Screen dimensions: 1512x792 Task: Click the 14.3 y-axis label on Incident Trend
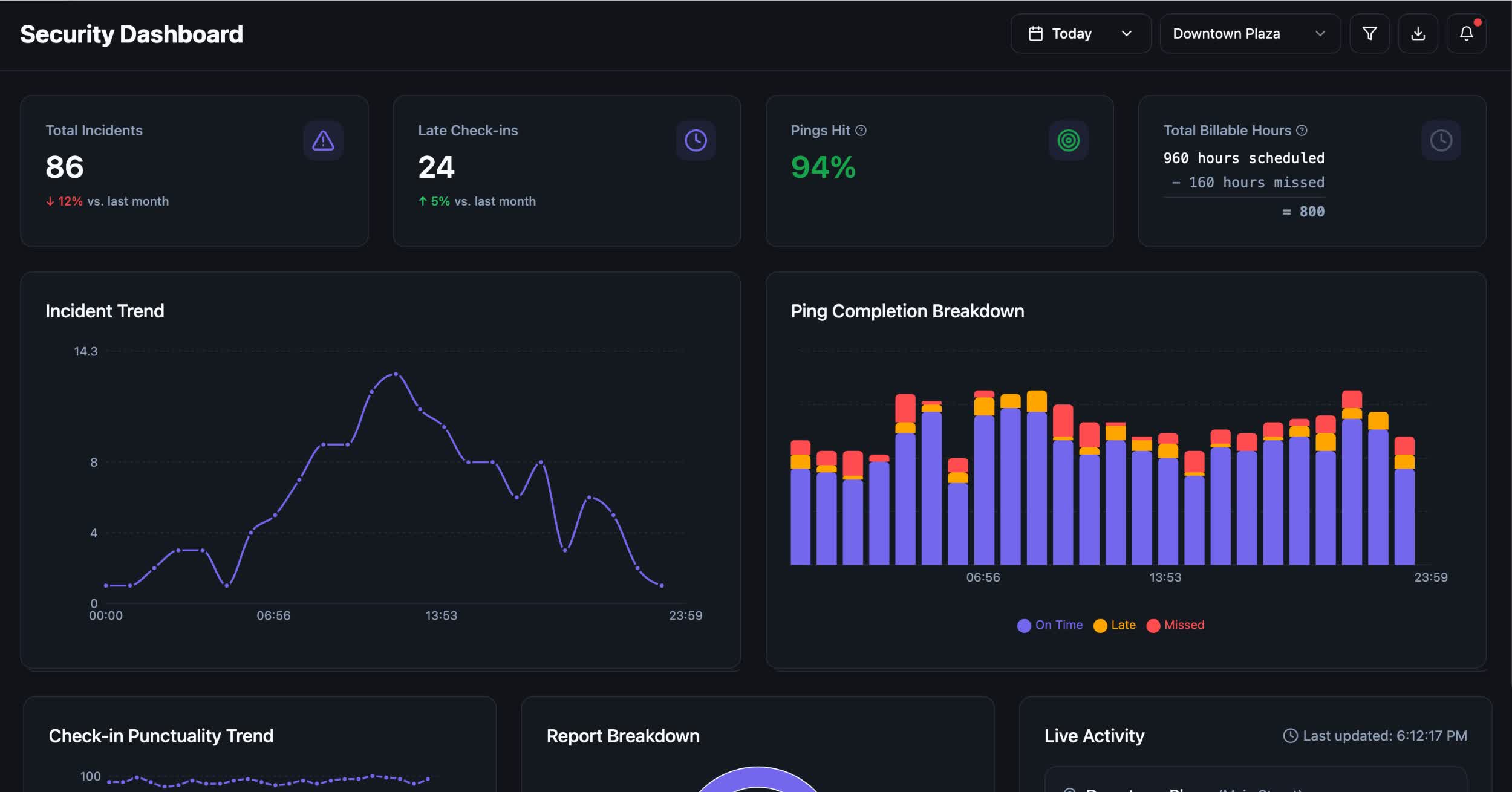[x=85, y=351]
